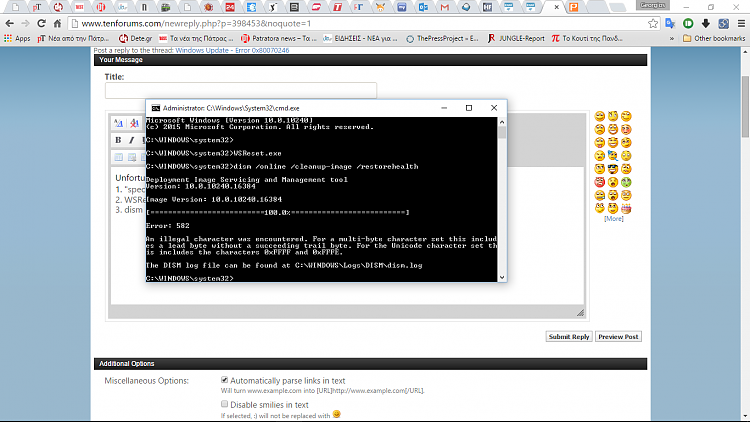Click the 100.0% DISM progress line
This screenshot has height=422, width=750.
pyautogui.click(x=277, y=212)
